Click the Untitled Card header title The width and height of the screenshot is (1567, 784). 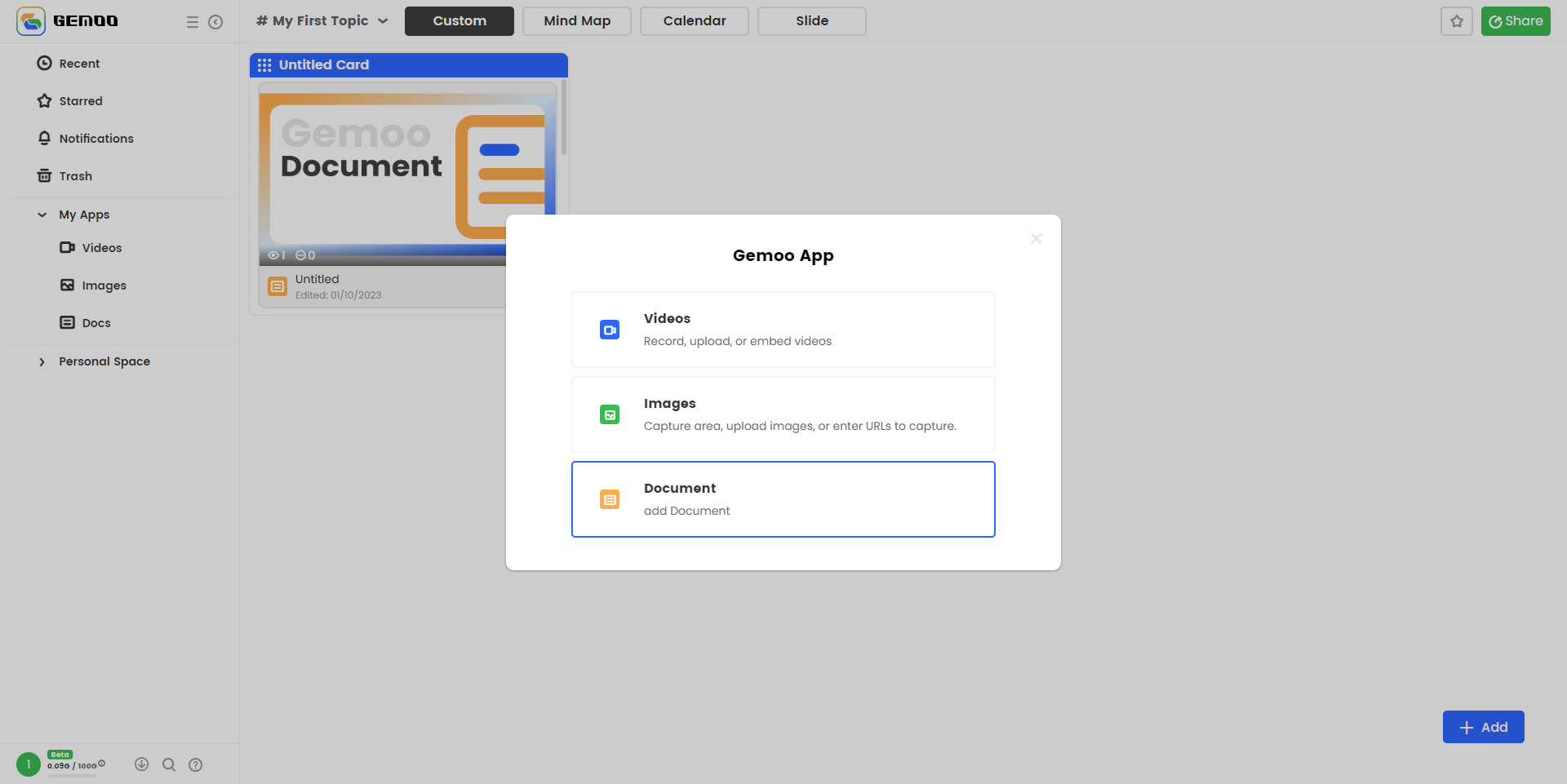click(324, 65)
